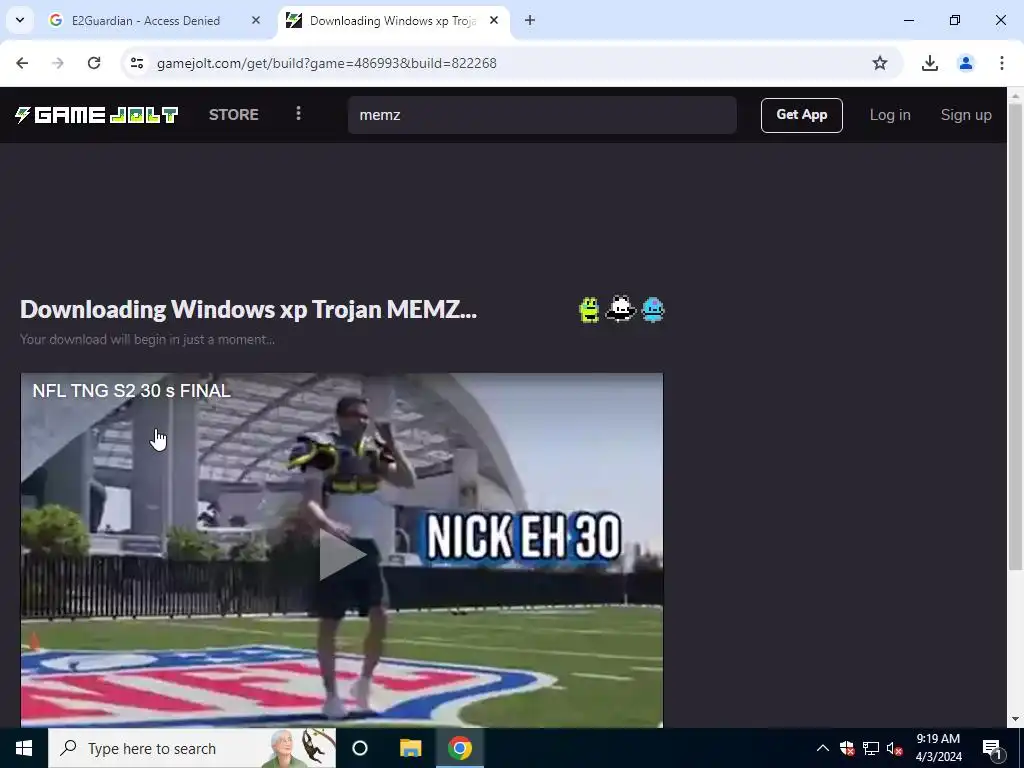The width and height of the screenshot is (1024, 768).
Task: Click the Game Jolt logo
Action: click(97, 115)
